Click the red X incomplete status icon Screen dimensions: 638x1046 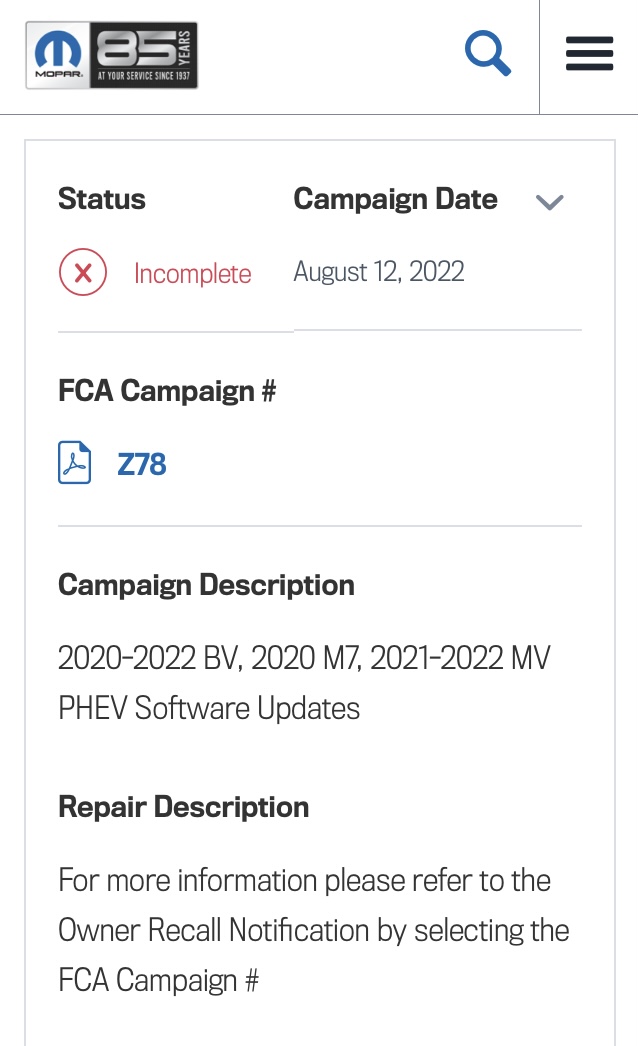pos(83,273)
